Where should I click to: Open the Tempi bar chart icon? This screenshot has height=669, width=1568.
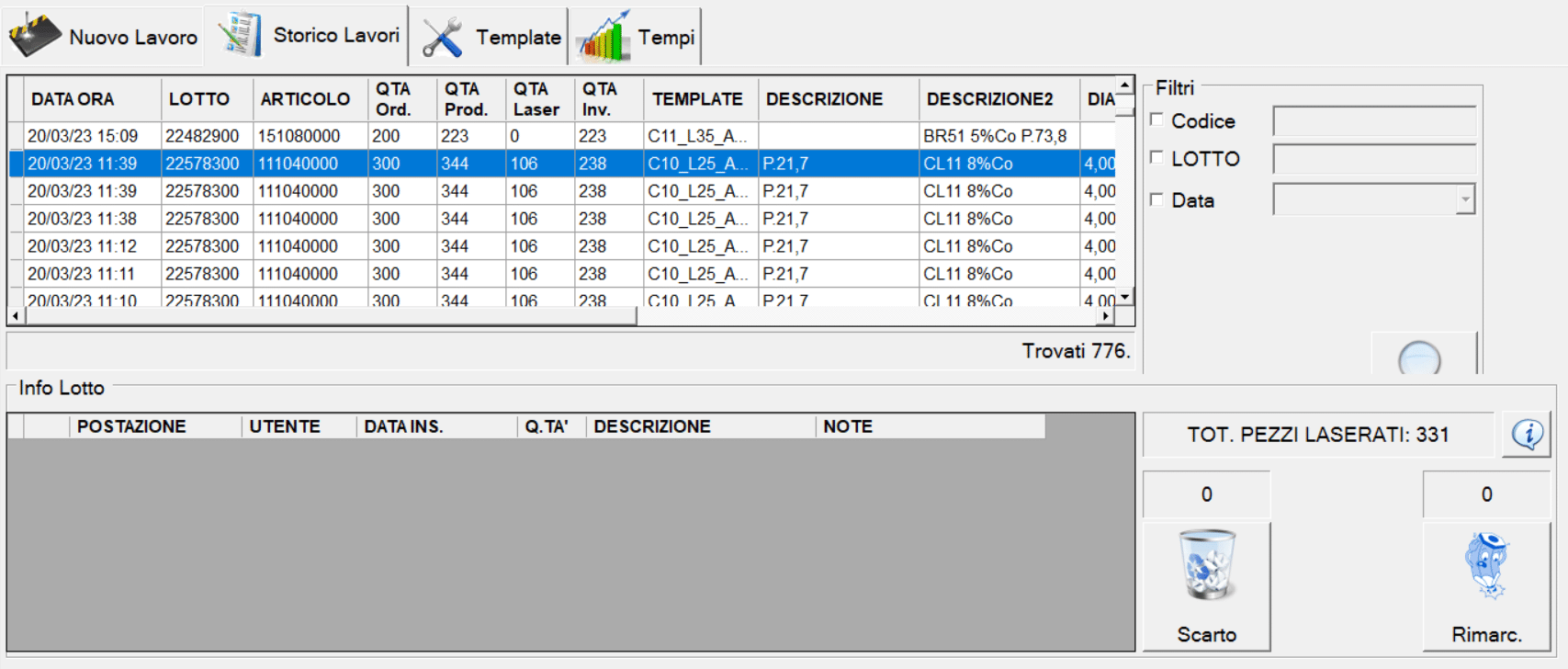coord(603,38)
